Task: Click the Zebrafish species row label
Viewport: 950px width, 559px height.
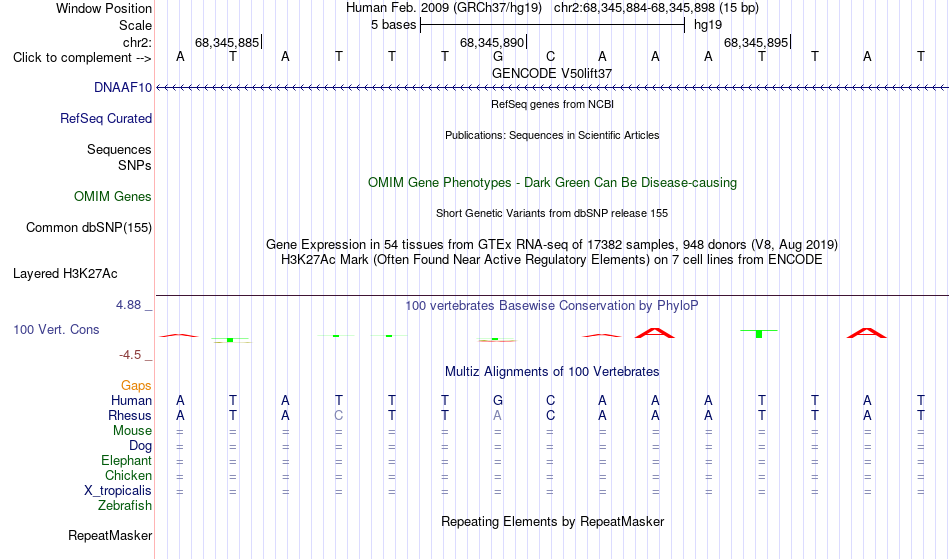Action: 125,506
